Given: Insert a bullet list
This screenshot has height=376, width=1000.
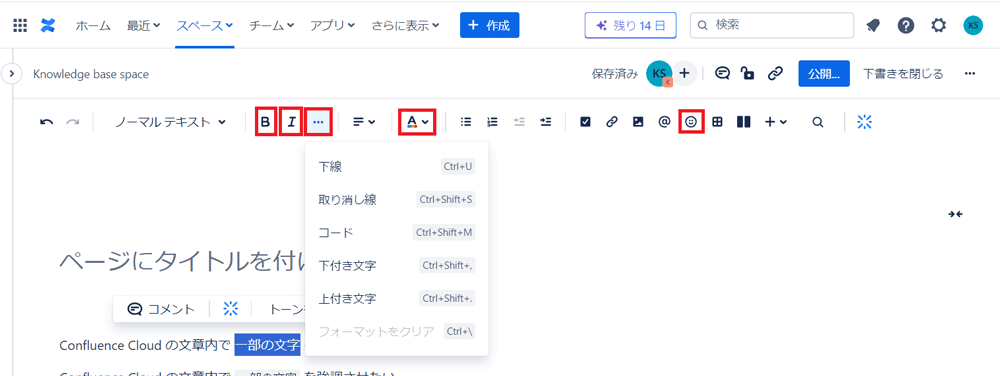Looking at the screenshot, I should (x=466, y=122).
